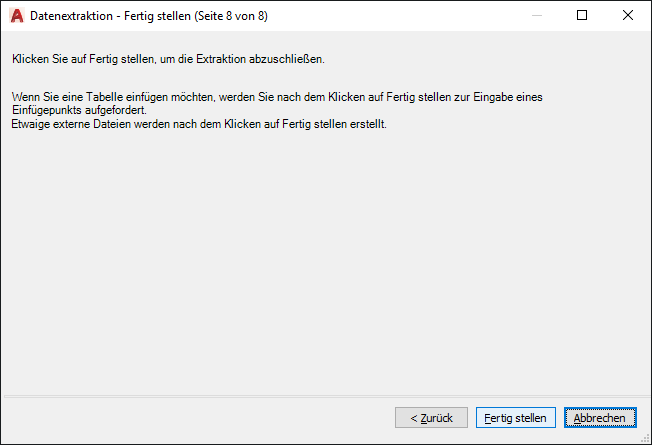Click the resize grip at dialog corner

[644, 438]
